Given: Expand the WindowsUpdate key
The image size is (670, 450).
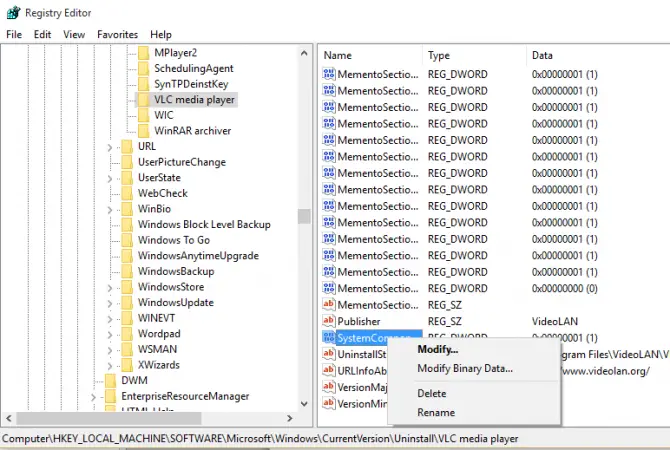Looking at the screenshot, I should [x=110, y=303].
